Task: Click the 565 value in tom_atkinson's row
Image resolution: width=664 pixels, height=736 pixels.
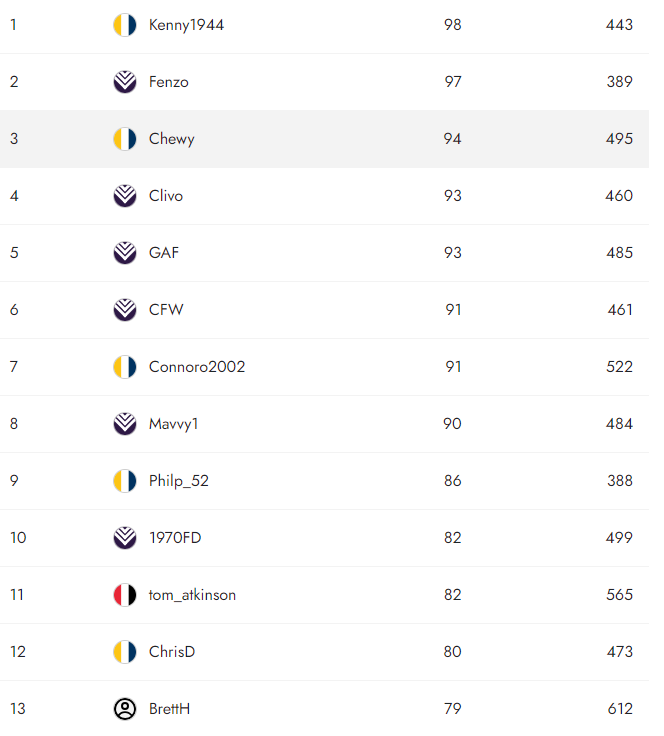Action: [620, 595]
